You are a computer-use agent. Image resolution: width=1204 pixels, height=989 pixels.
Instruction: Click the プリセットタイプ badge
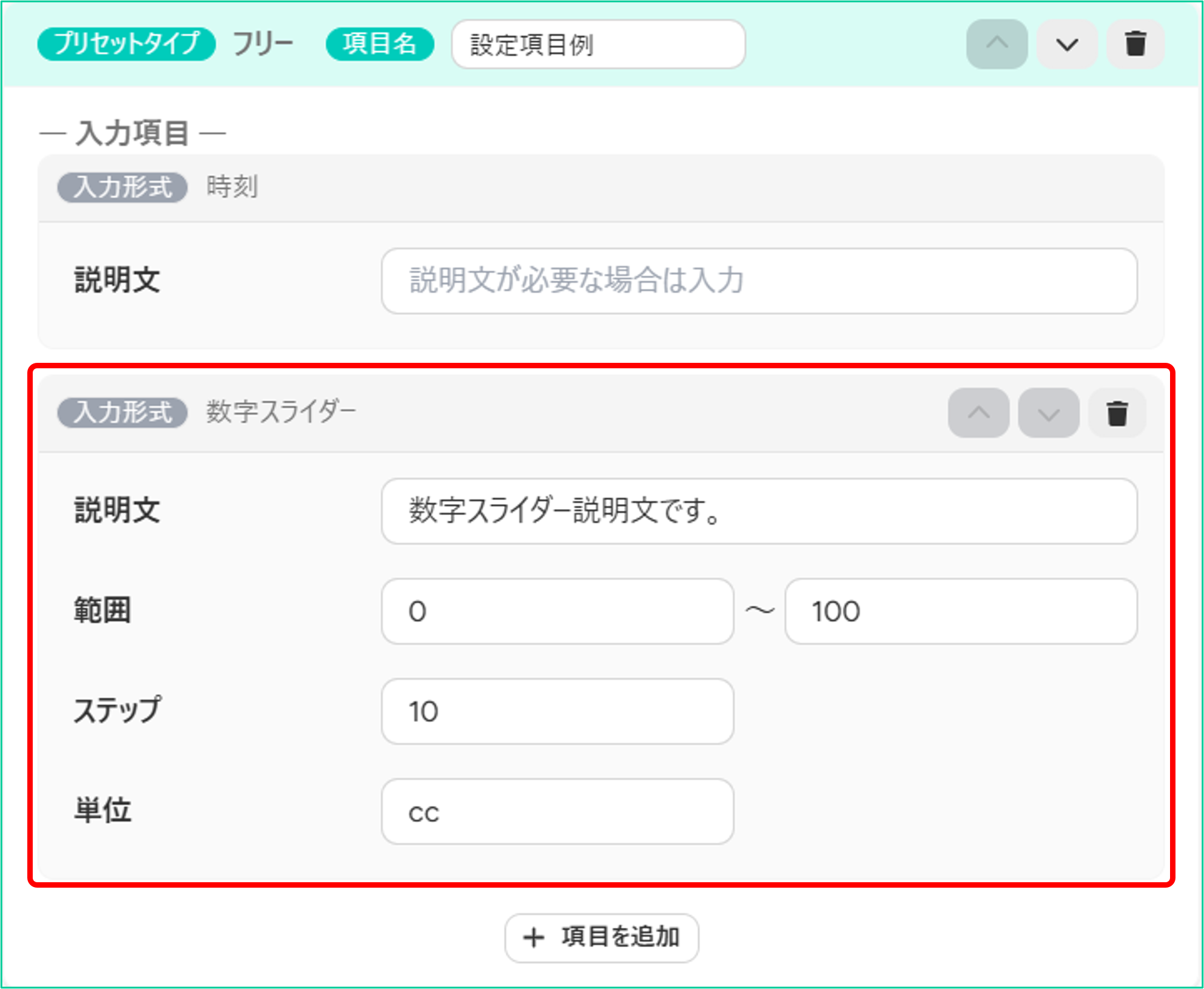tap(126, 44)
